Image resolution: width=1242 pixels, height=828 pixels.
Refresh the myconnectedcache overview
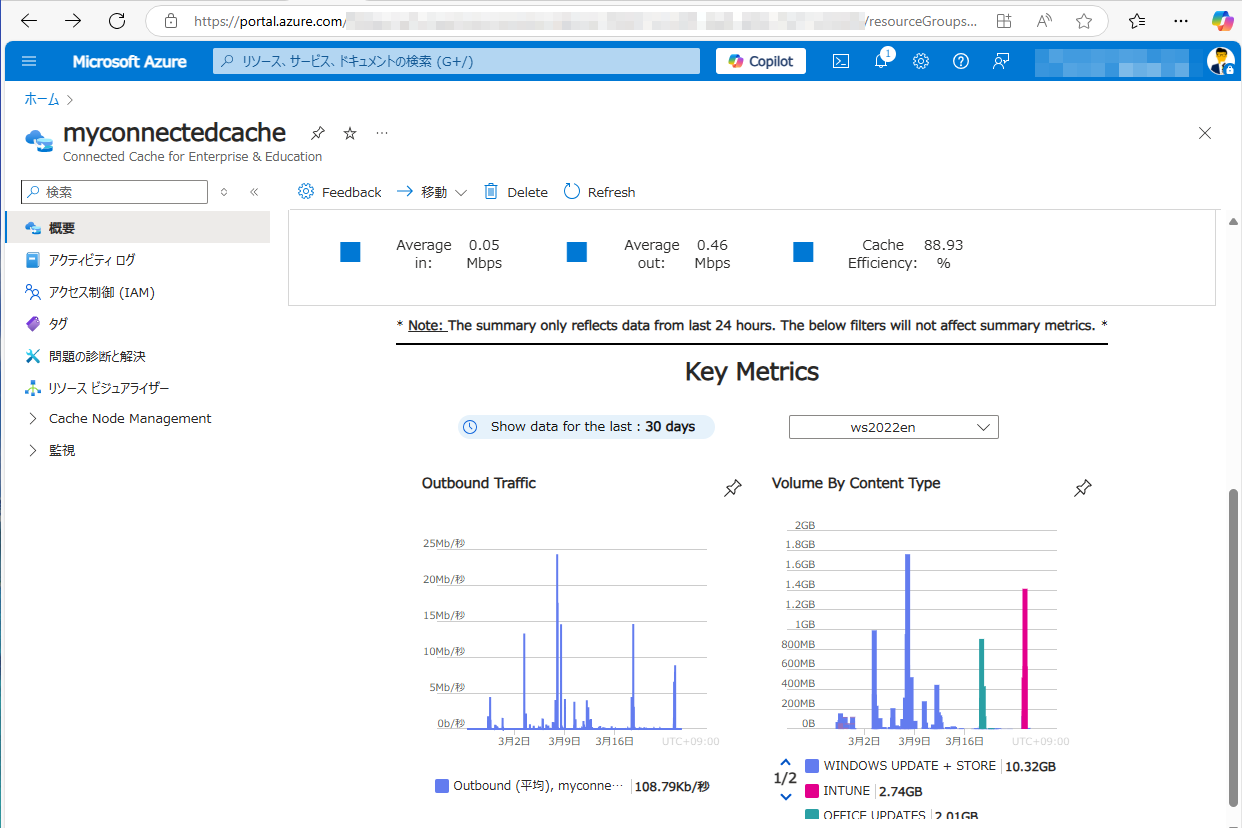tap(598, 191)
